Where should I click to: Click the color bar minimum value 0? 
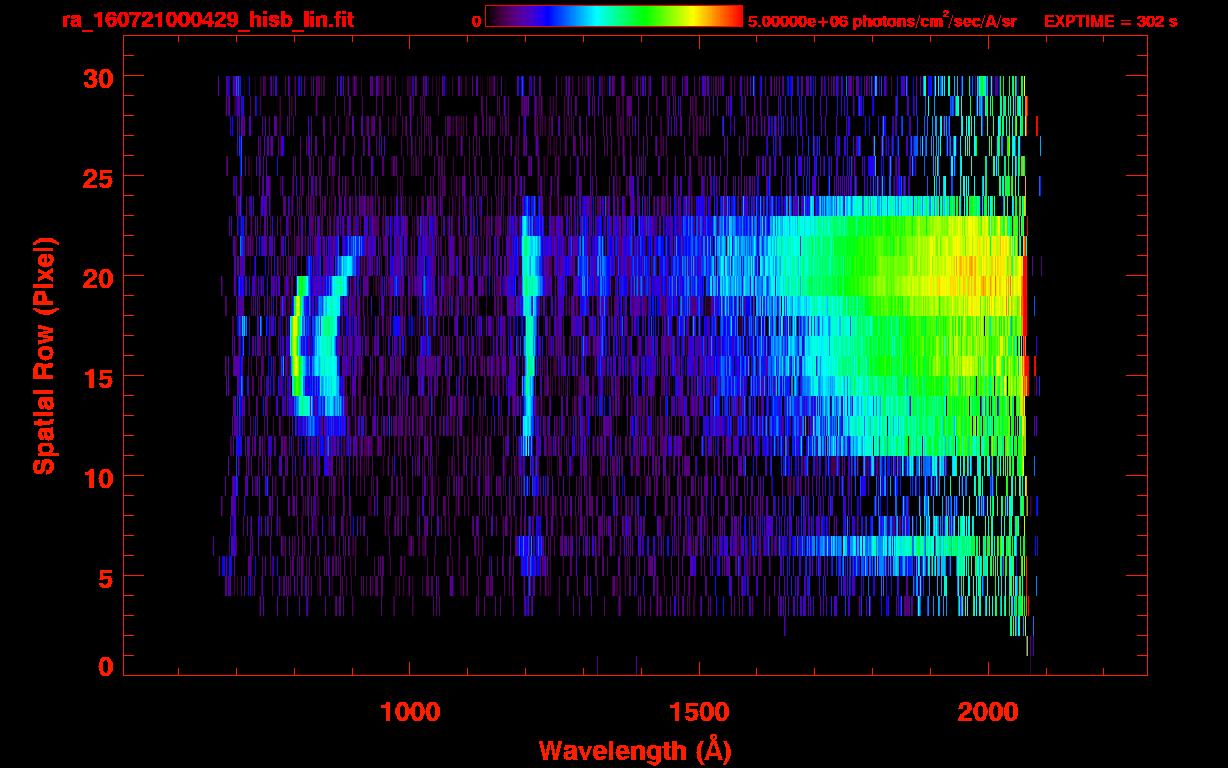click(x=476, y=21)
